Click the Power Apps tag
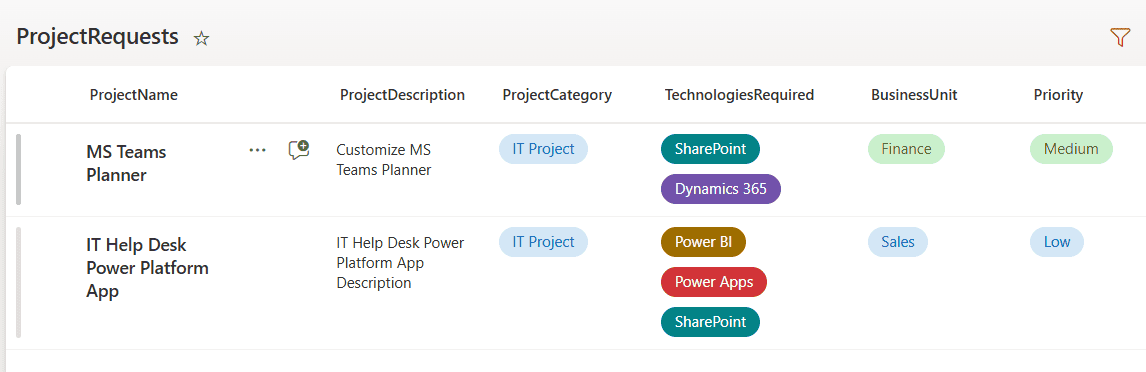The width and height of the screenshot is (1146, 372). coord(713,282)
